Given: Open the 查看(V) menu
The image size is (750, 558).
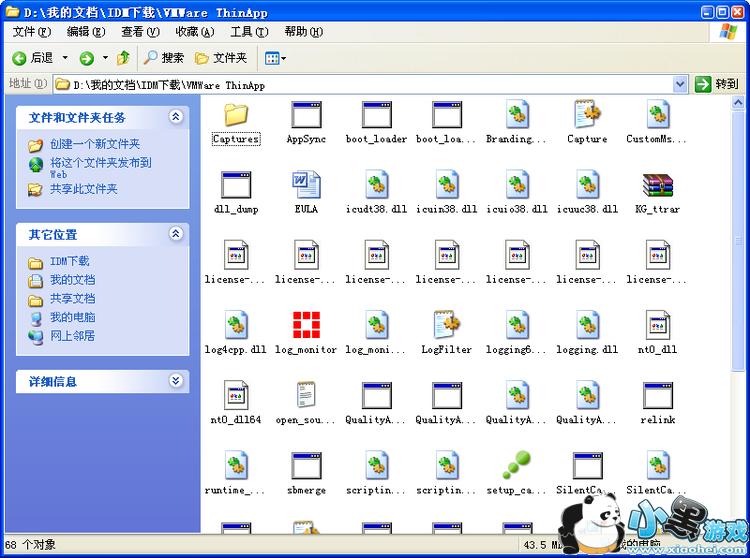Looking at the screenshot, I should [140, 32].
